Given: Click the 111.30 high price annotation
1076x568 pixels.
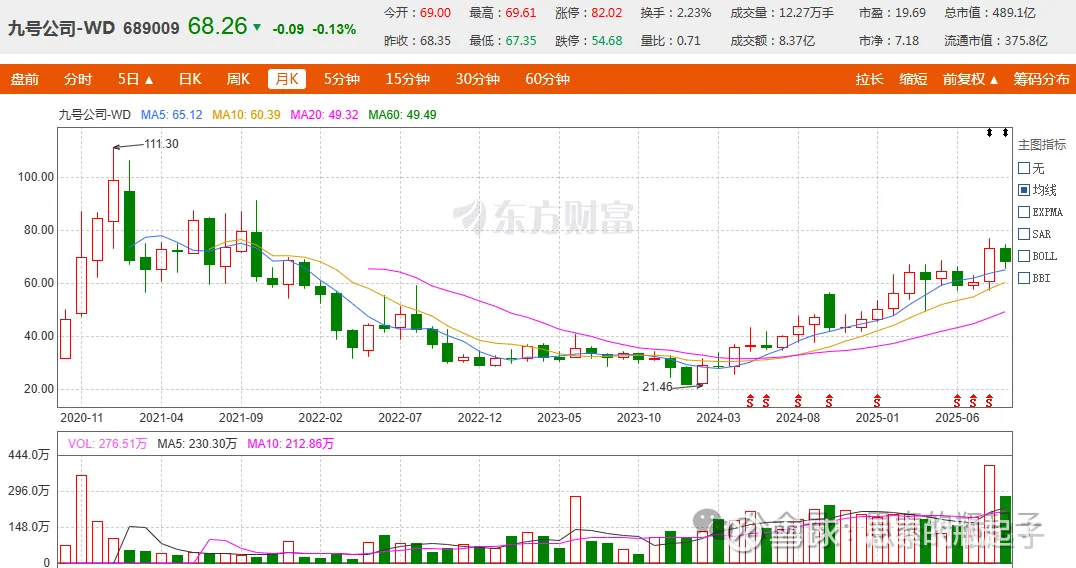Looking at the screenshot, I should coord(161,144).
